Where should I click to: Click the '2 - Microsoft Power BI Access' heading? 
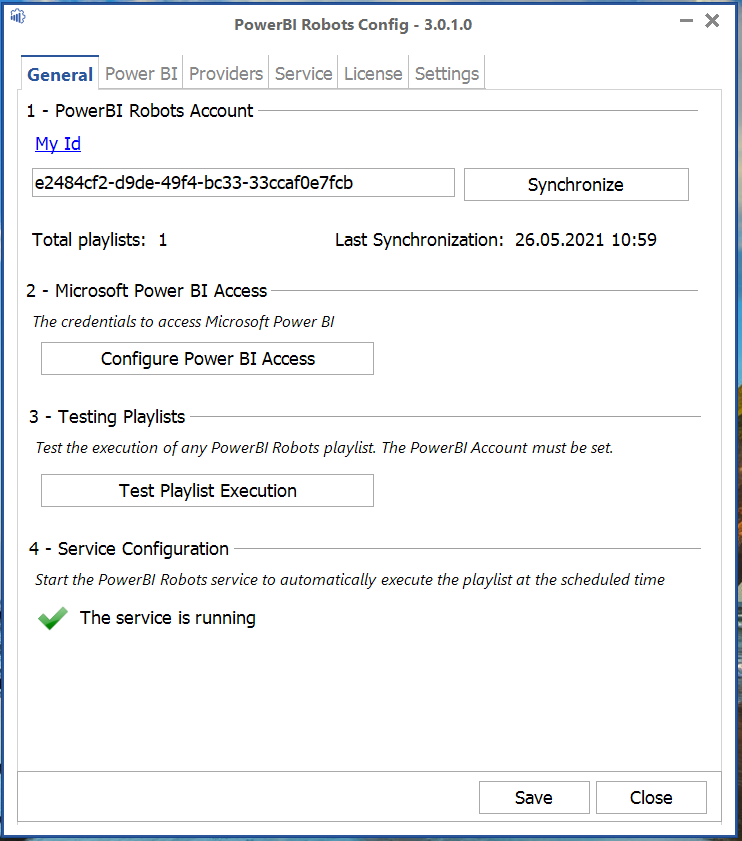click(146, 291)
